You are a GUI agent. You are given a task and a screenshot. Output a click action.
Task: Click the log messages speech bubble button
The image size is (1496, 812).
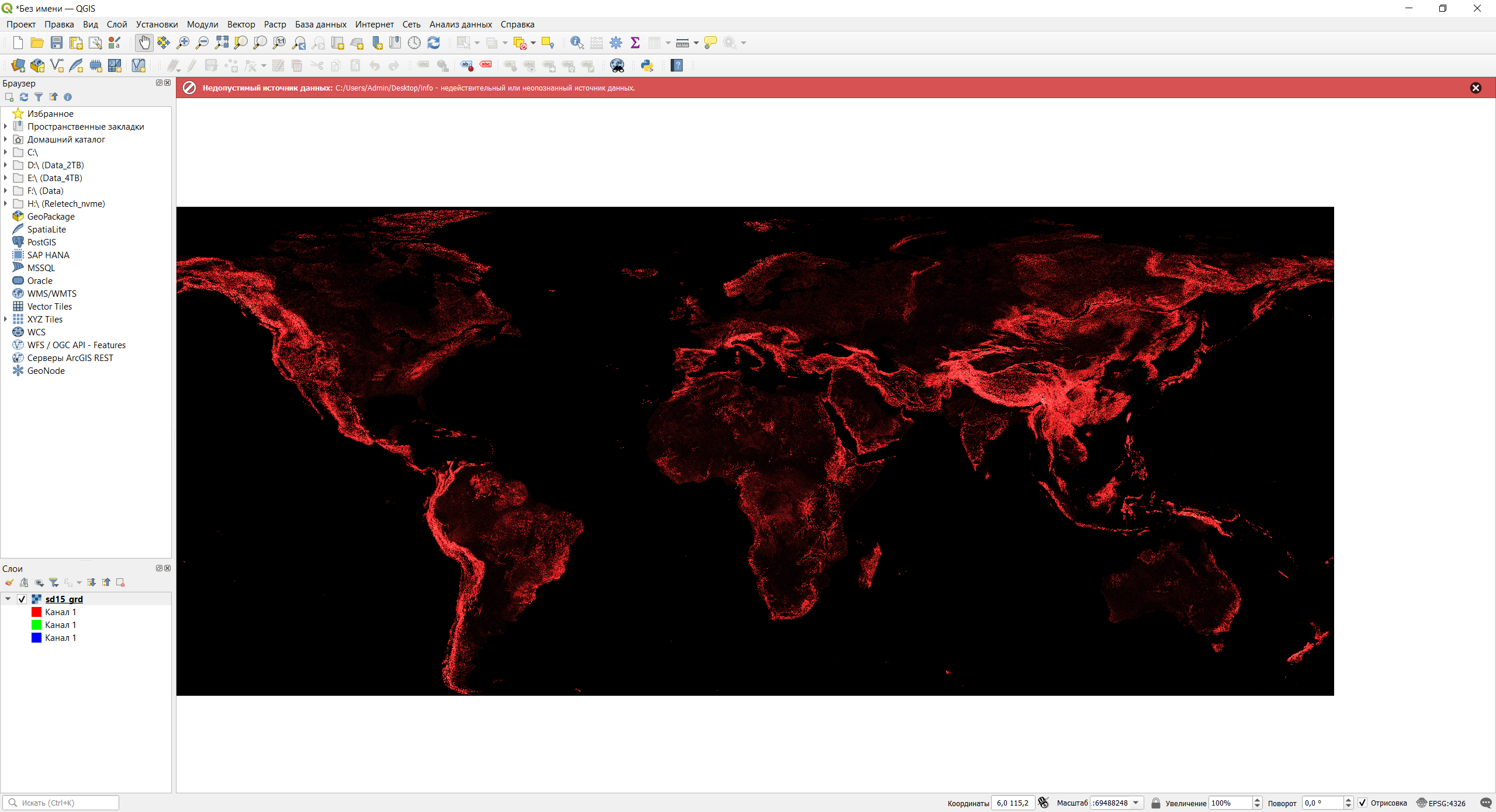click(x=1485, y=803)
